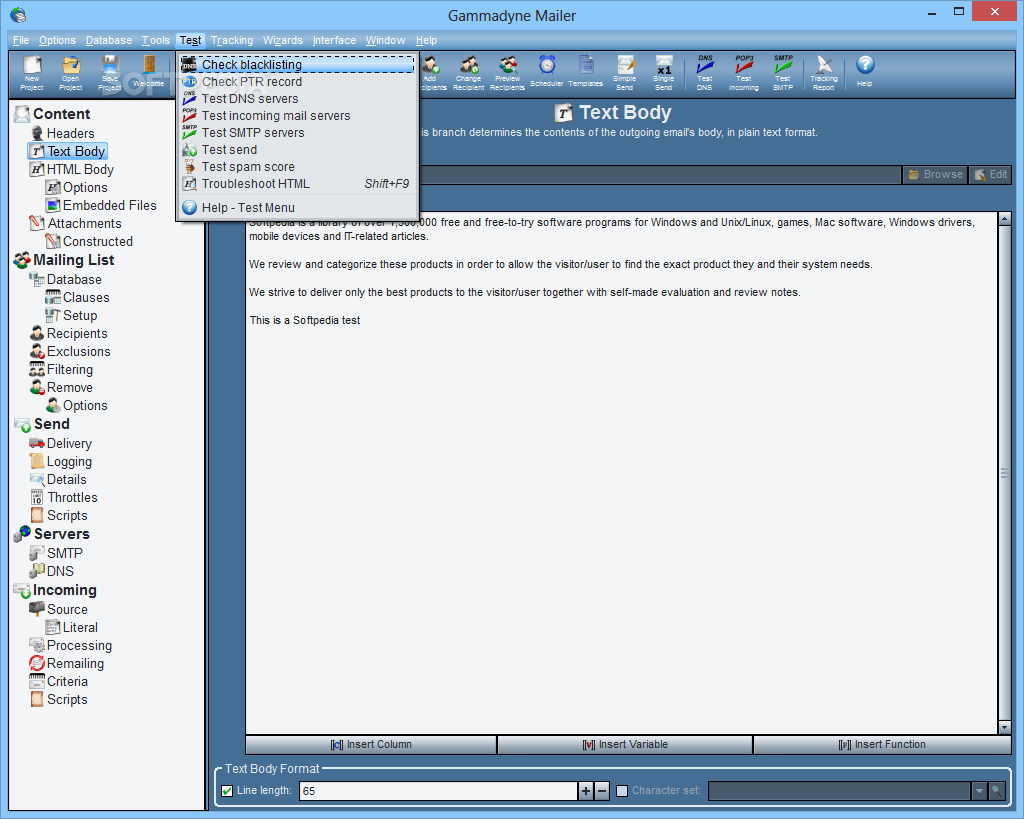Click the Preview Recipients toolbar icon
The height and width of the screenshot is (819, 1024).
pyautogui.click(x=507, y=72)
